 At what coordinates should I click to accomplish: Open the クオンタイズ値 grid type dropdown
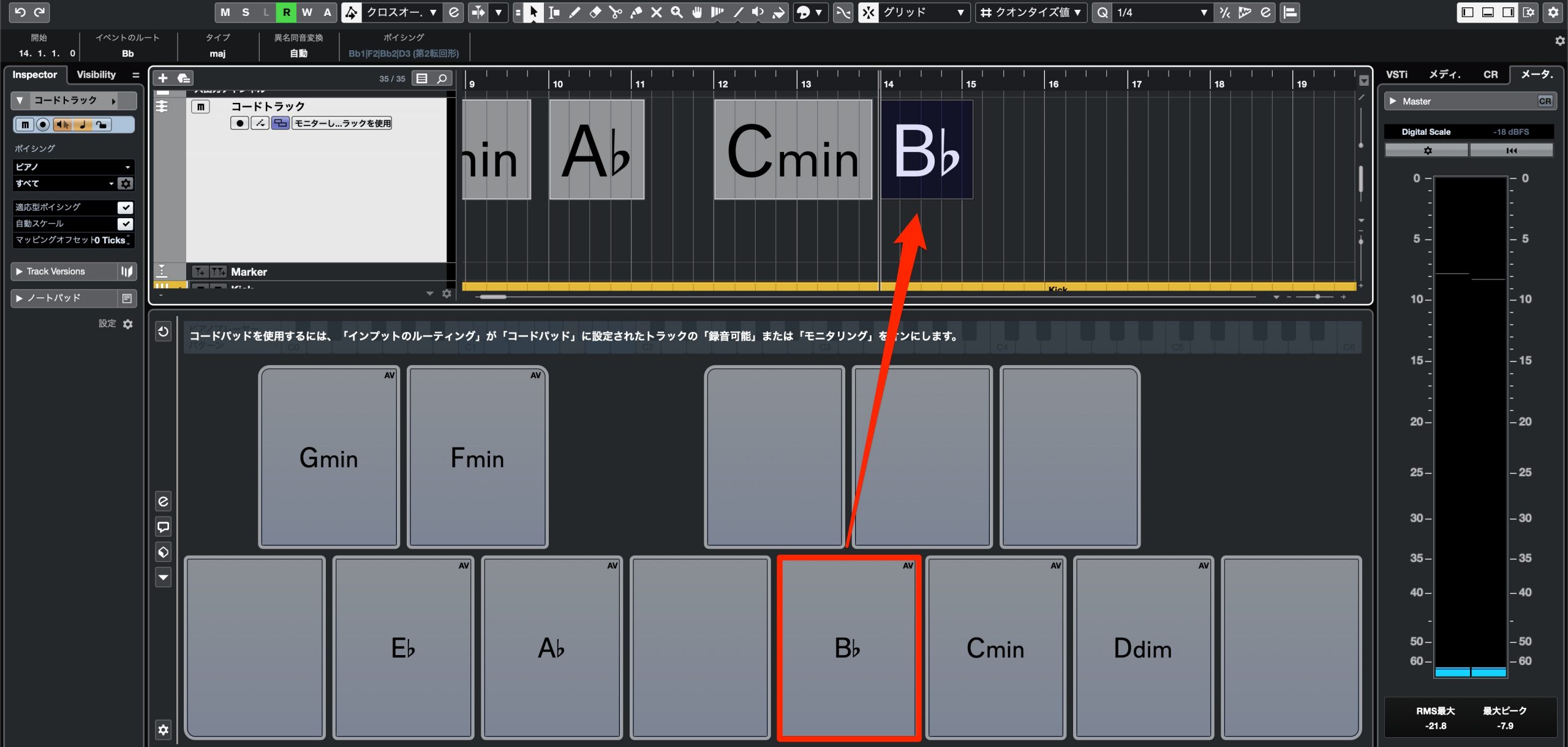tap(1031, 12)
